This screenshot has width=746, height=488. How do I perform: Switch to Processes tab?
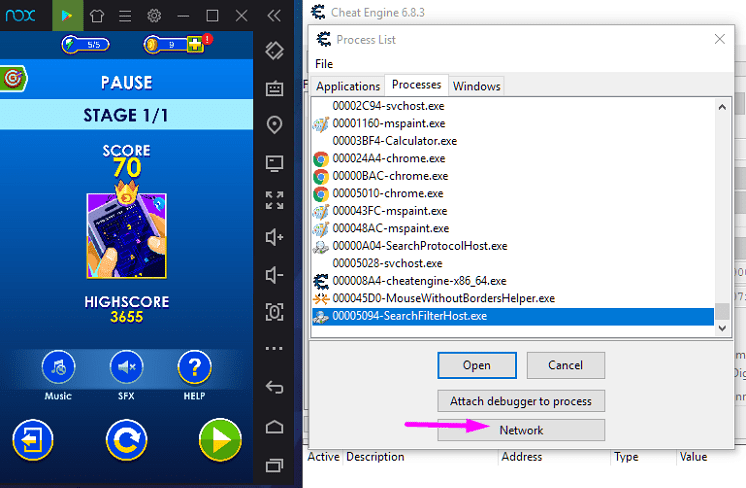pos(416,85)
